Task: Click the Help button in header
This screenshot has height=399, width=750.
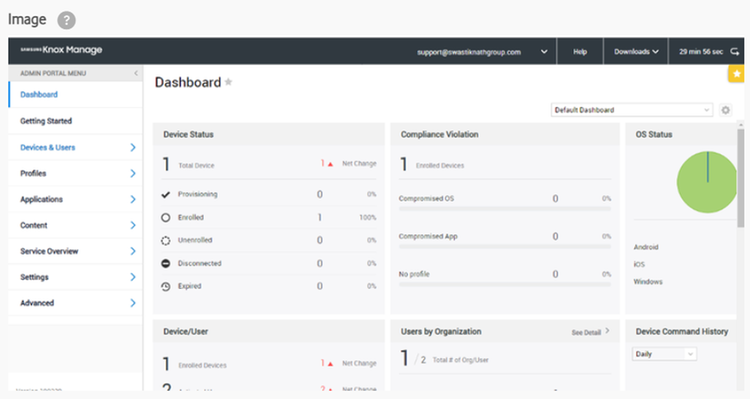Action: point(580,52)
